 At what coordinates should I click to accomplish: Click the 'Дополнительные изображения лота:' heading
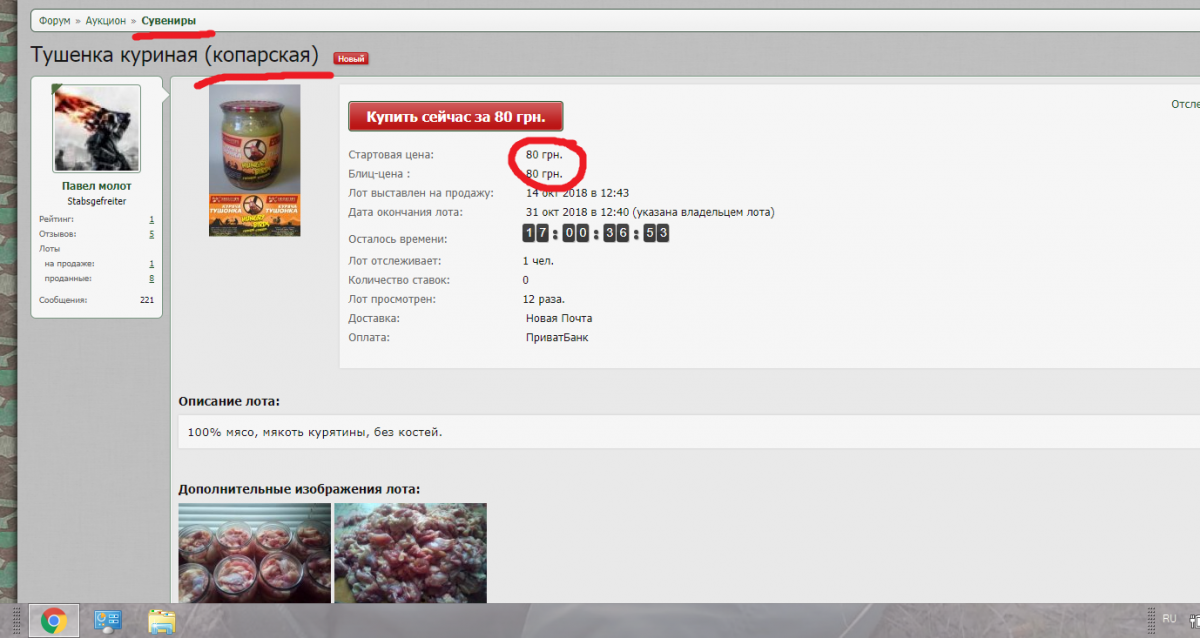299,489
